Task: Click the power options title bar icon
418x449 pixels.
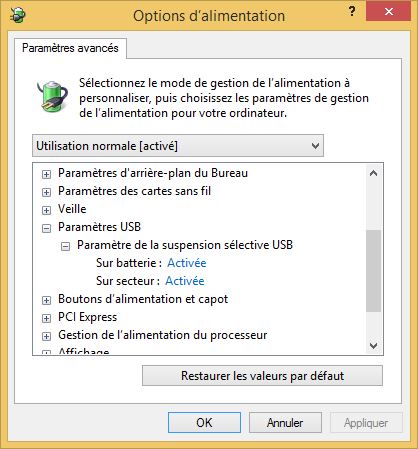Action: pyautogui.click(x=17, y=15)
